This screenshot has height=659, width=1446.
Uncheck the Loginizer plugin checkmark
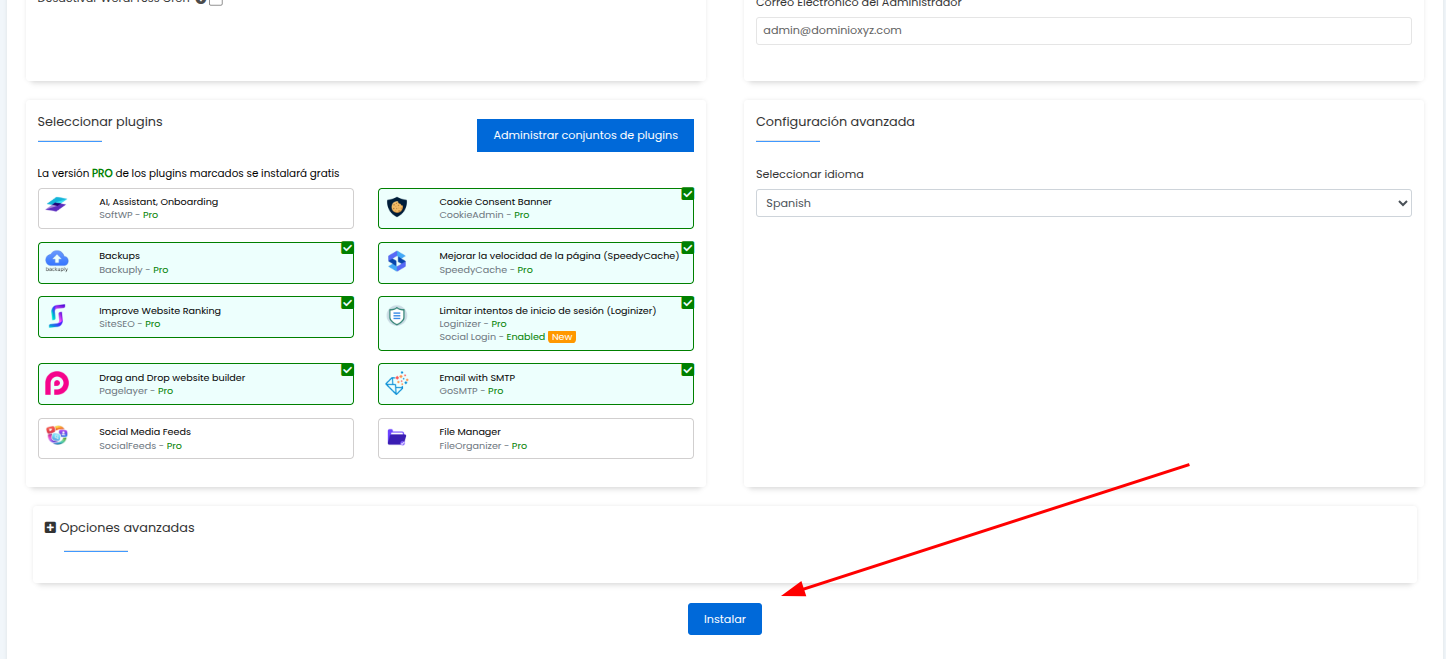687,303
